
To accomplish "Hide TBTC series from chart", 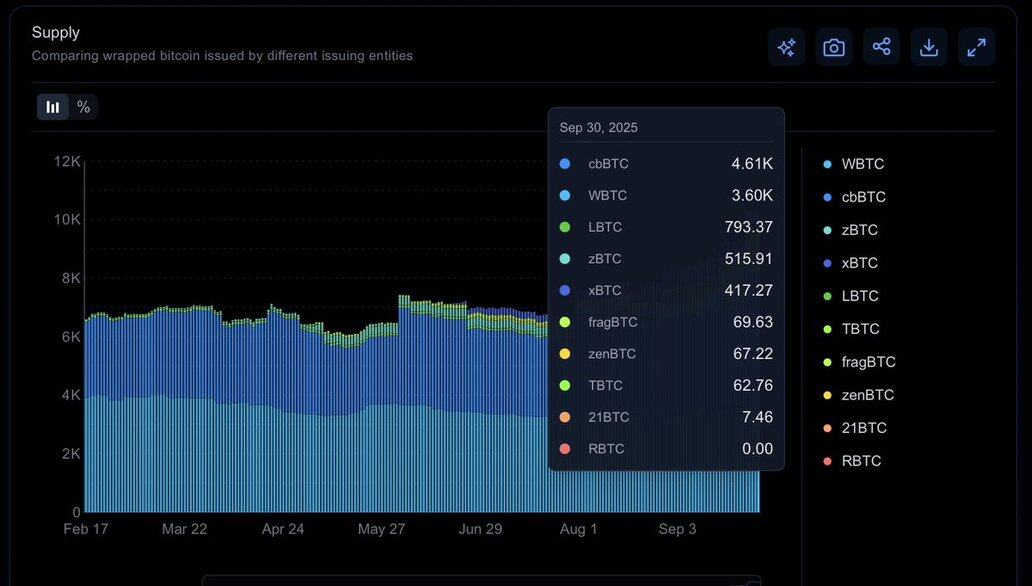I will click(859, 329).
